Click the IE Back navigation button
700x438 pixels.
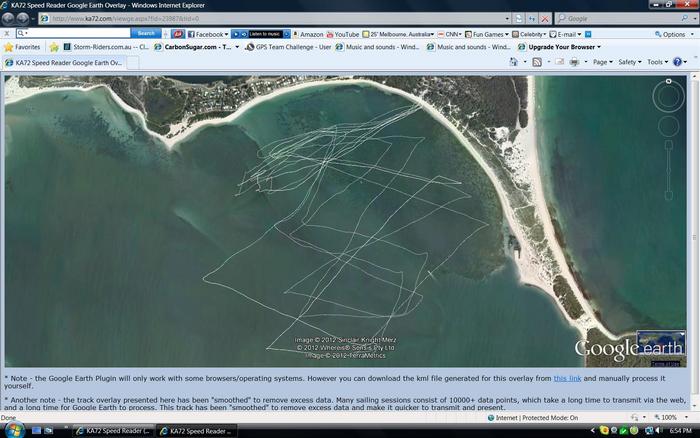pyautogui.click(x=11, y=18)
